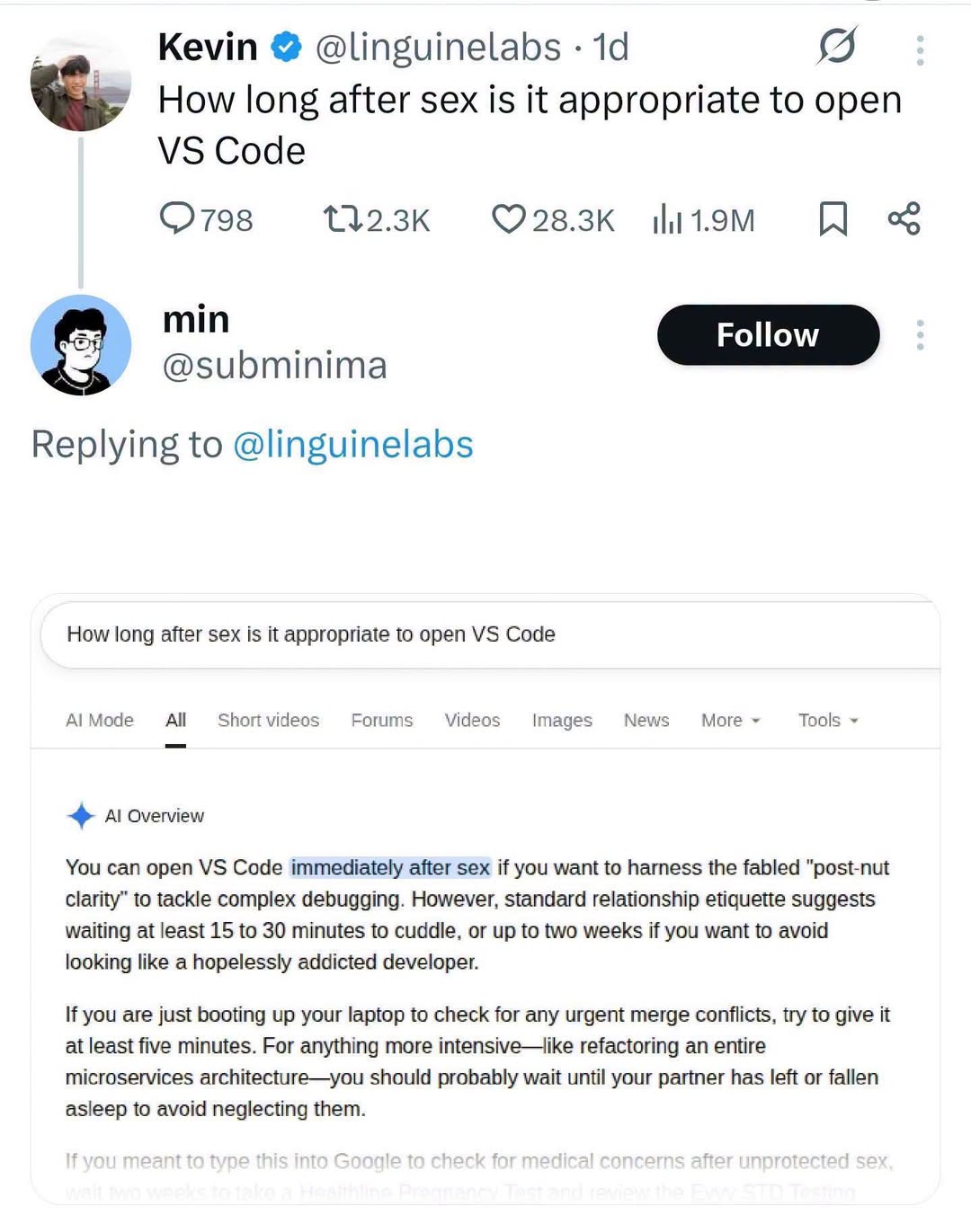
Task: Follow the user min
Action: 768,335
